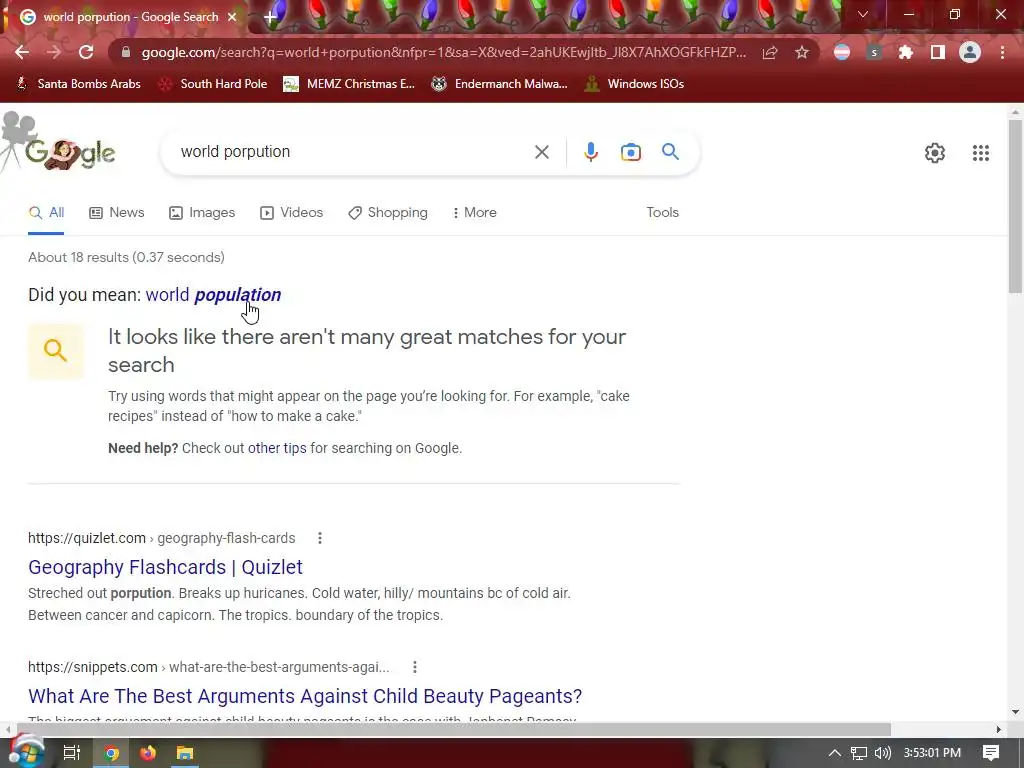Viewport: 1024px width, 768px height.
Task: Reload the current page
Action: click(x=86, y=52)
